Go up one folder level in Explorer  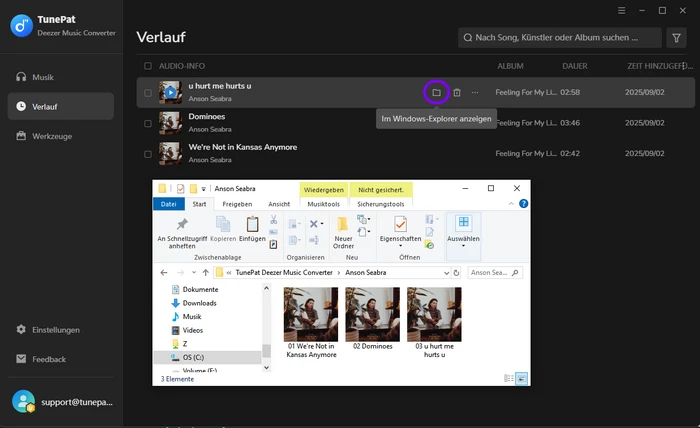pos(205,273)
